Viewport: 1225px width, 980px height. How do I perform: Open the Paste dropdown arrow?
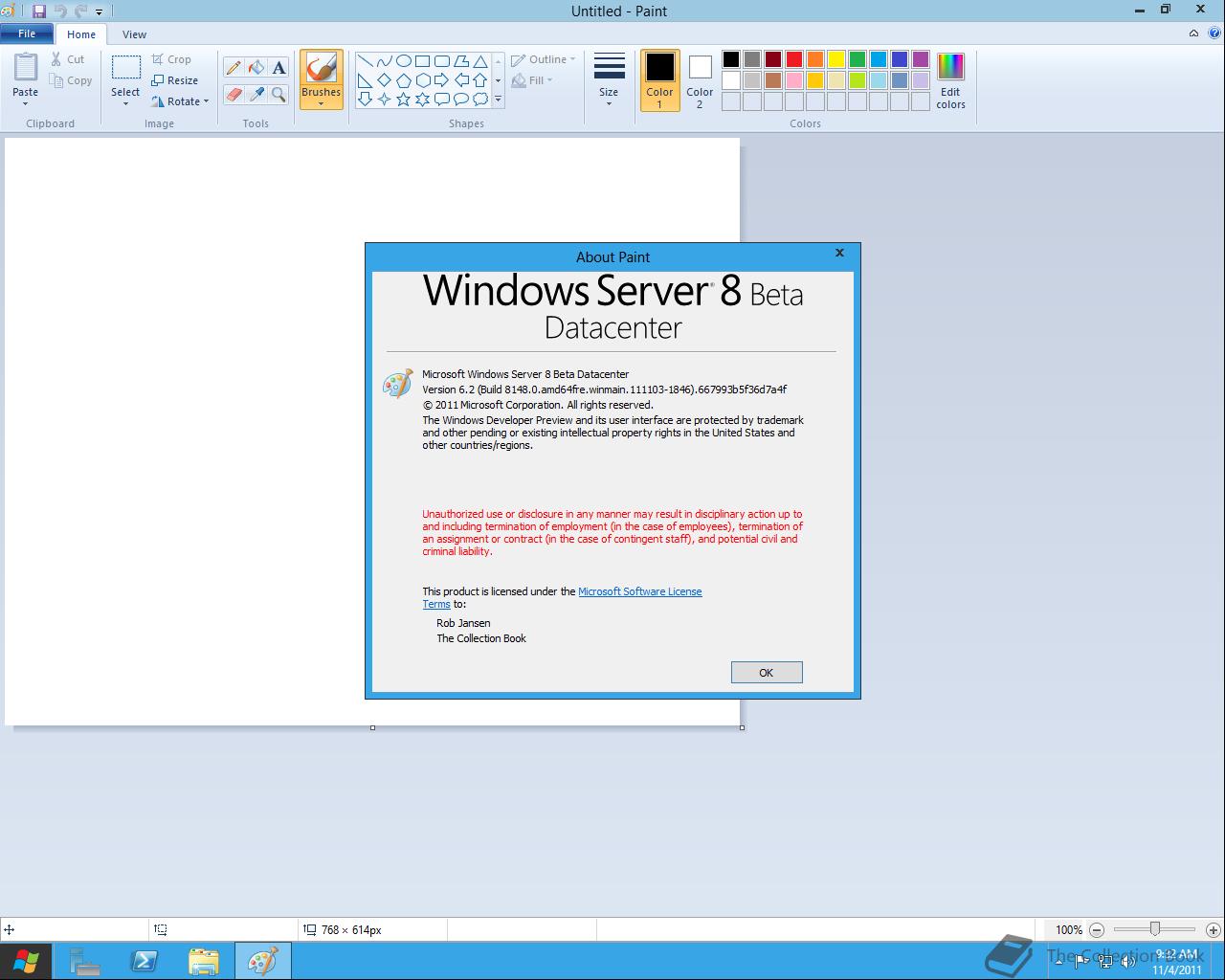(26, 103)
